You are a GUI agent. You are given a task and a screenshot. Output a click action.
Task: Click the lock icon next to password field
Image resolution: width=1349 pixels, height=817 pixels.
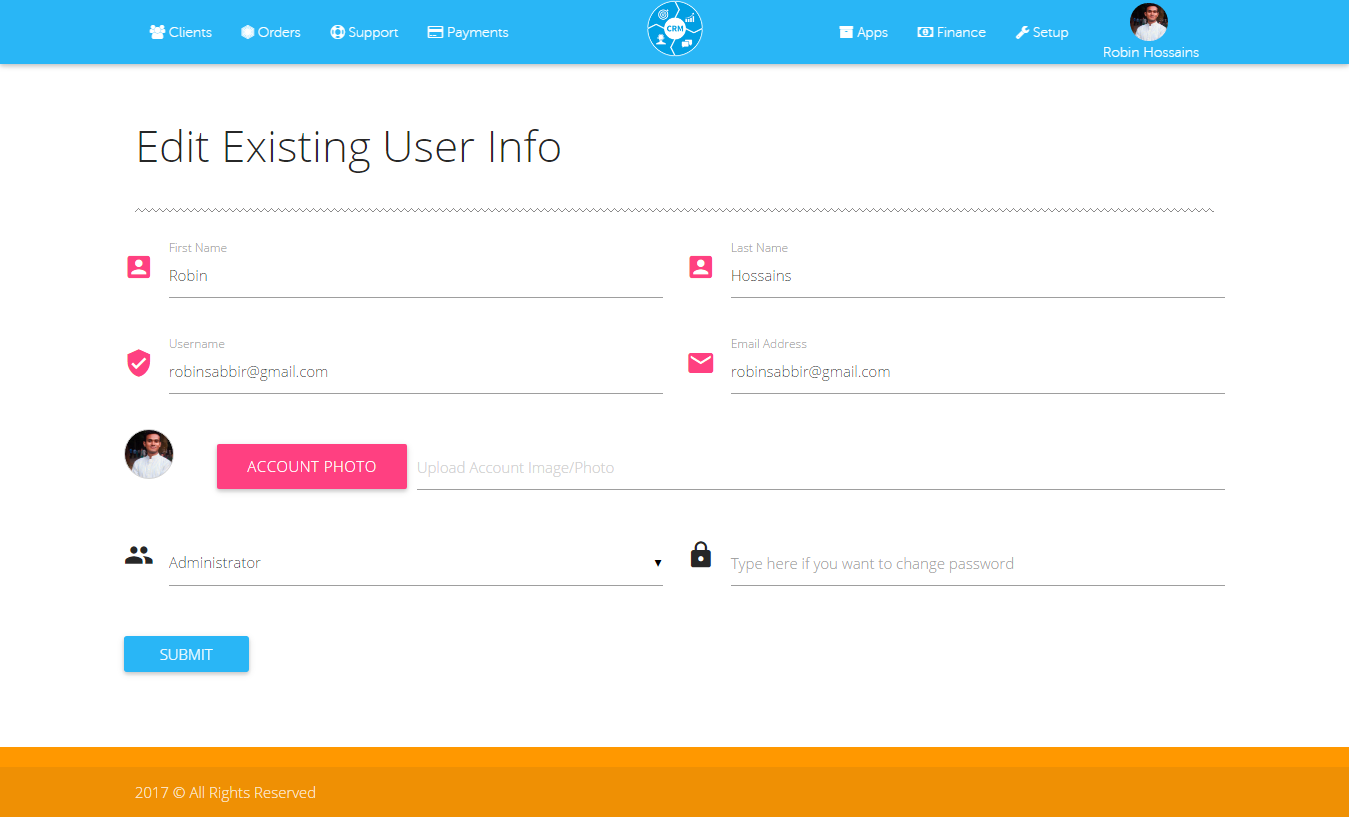[700, 554]
